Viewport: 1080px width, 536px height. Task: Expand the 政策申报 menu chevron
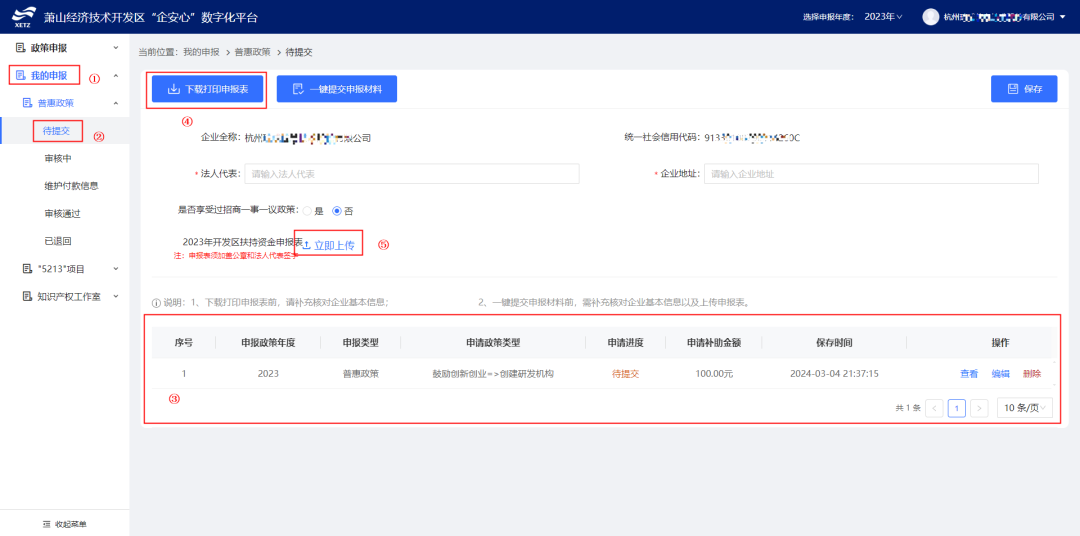point(116,48)
